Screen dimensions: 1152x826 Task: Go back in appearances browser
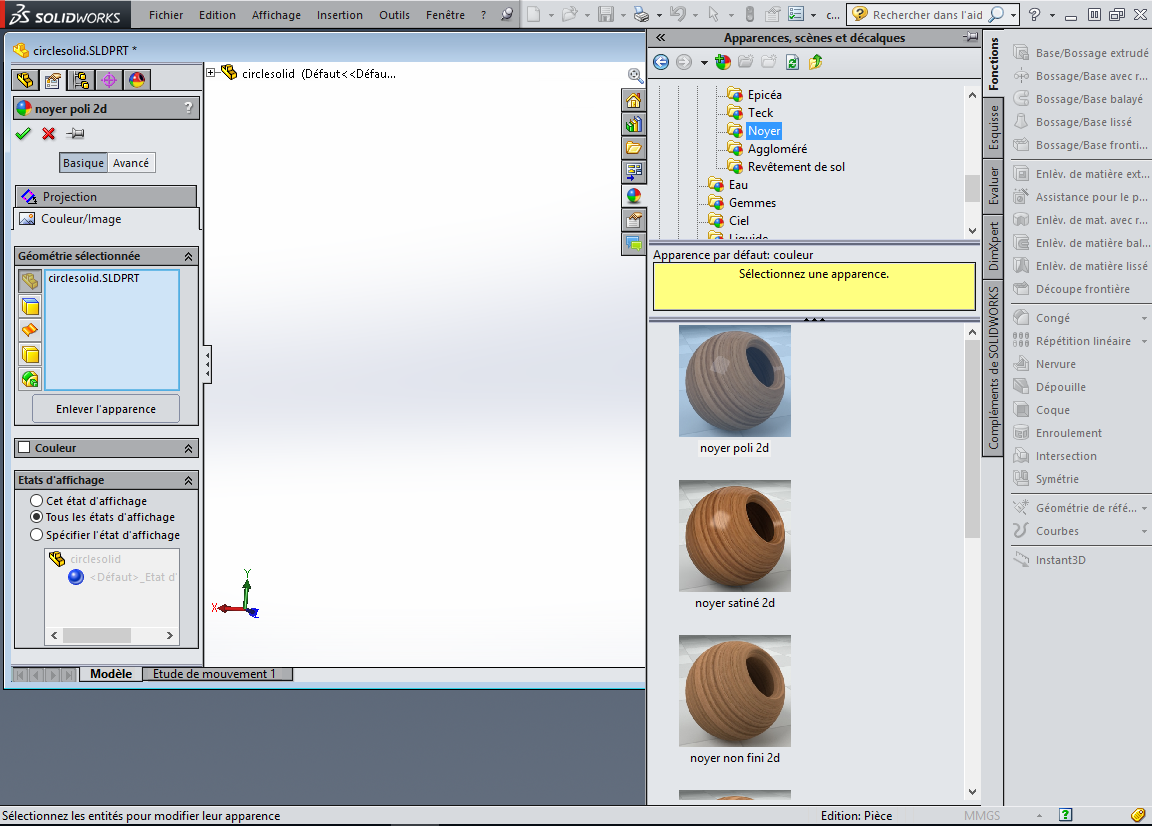[661, 62]
